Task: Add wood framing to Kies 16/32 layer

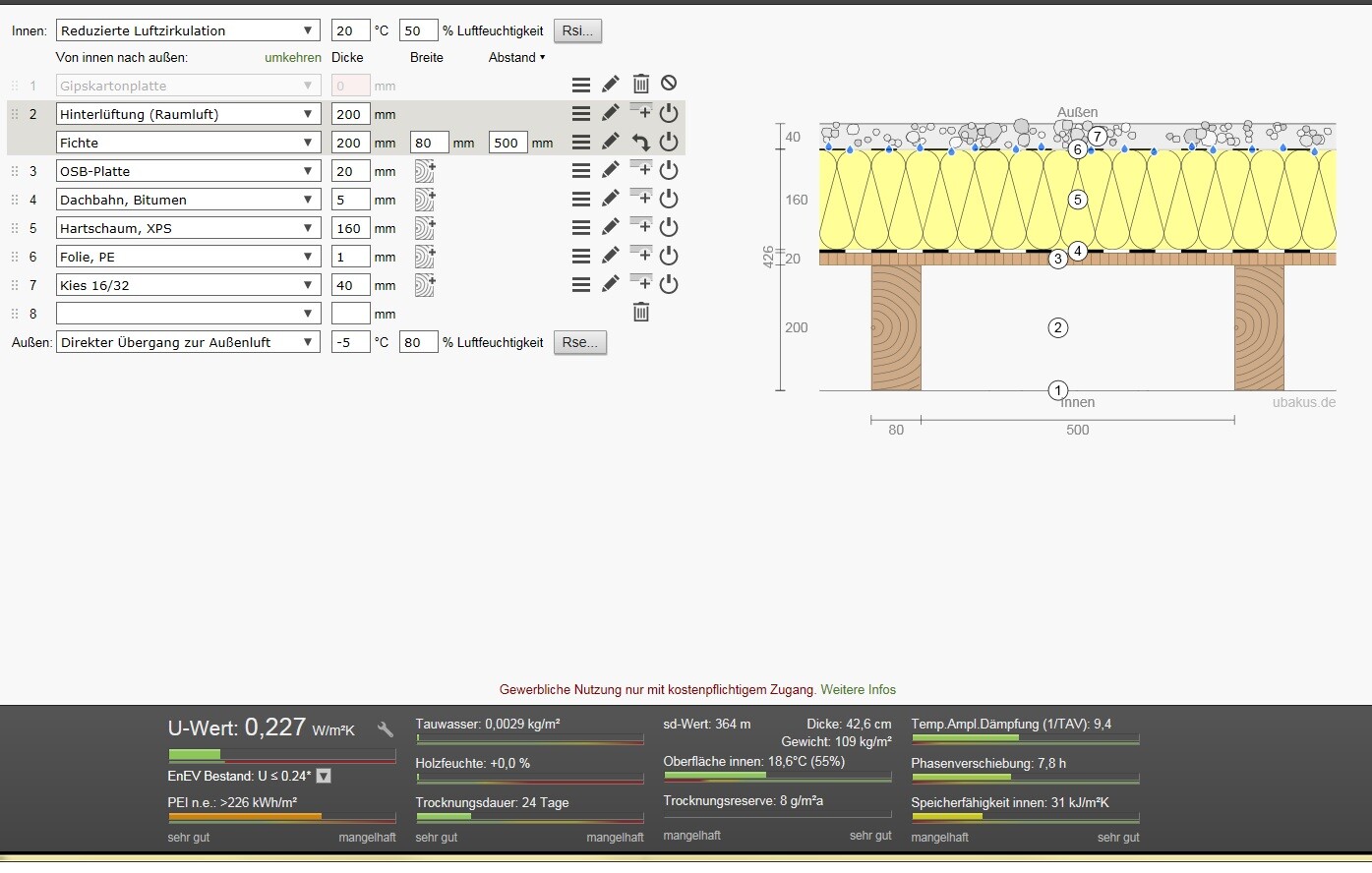Action: (x=424, y=285)
